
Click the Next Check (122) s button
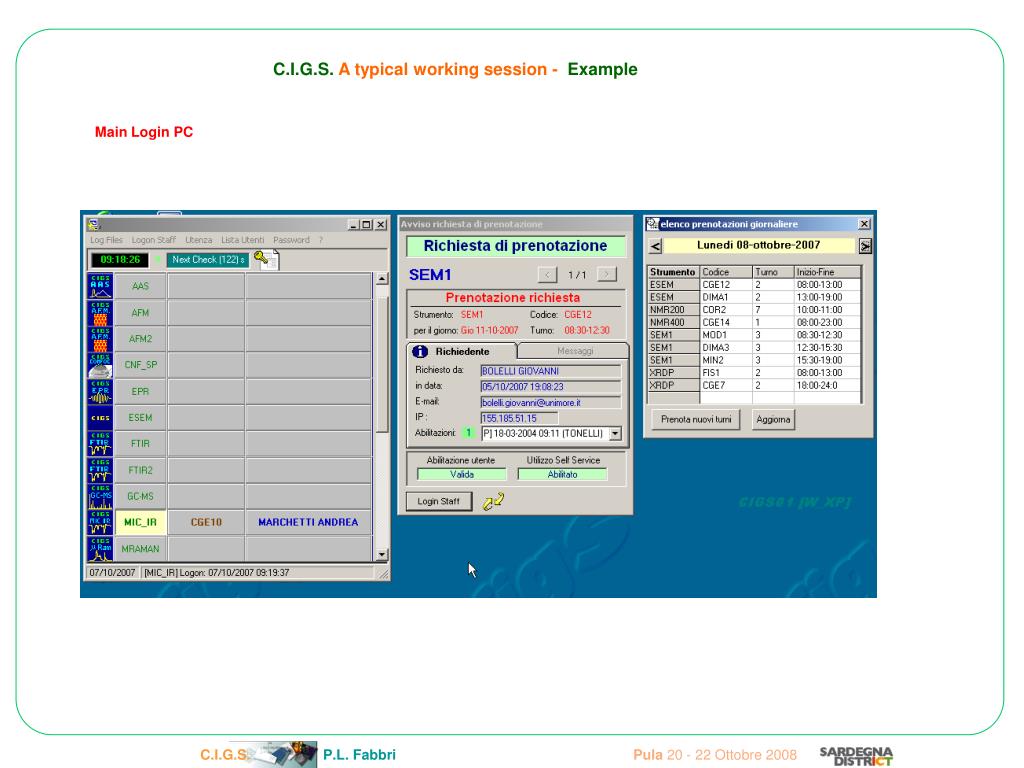(208, 260)
